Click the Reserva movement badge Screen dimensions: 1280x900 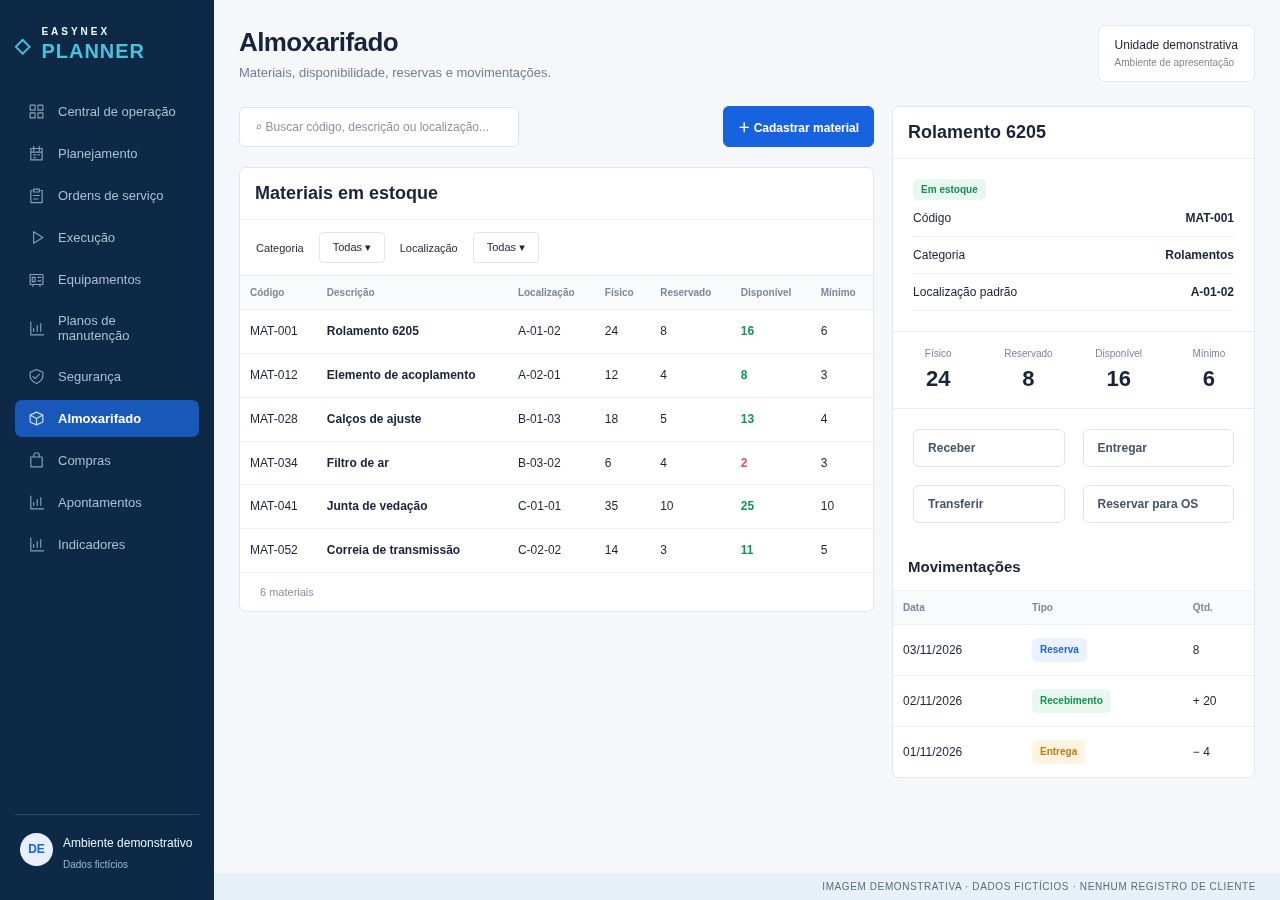1059,650
